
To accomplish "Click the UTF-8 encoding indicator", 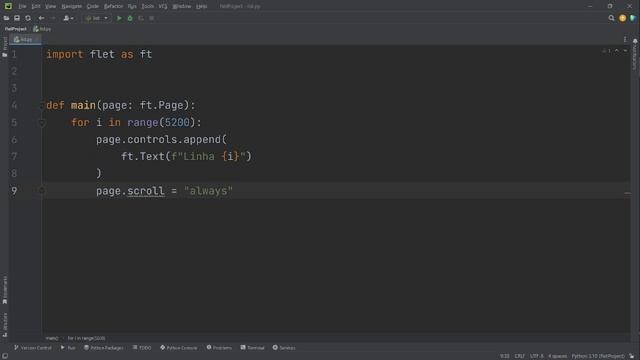I will (536, 356).
